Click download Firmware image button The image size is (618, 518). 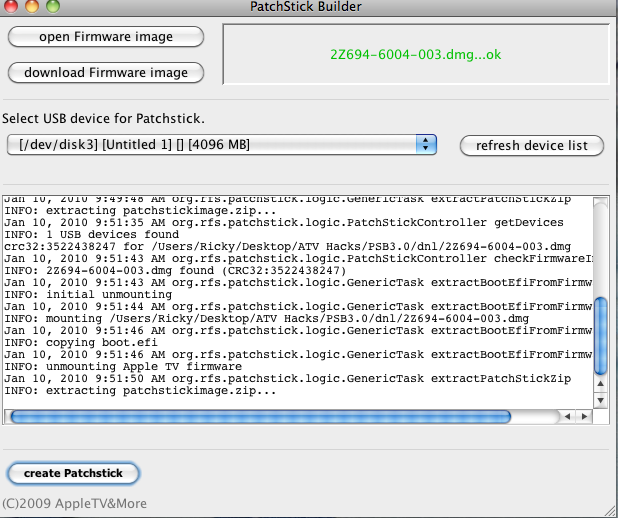pos(106,73)
